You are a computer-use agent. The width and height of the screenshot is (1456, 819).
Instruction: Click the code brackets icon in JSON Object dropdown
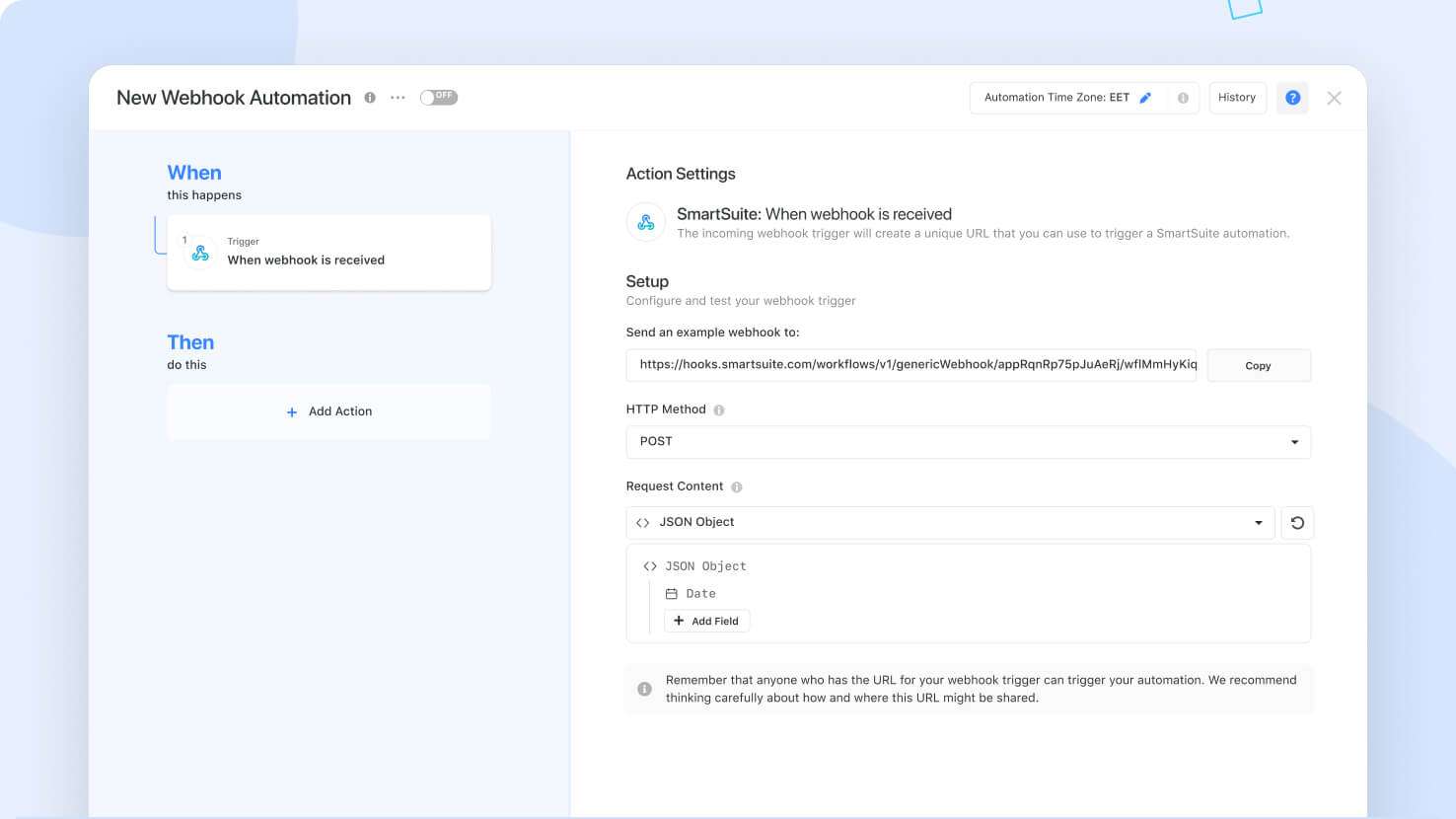click(x=643, y=523)
